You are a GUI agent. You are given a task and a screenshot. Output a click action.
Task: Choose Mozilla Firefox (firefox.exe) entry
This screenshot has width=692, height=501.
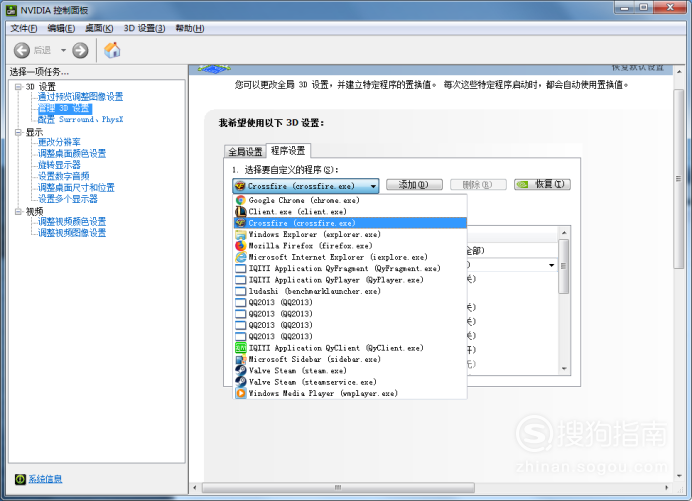pyautogui.click(x=350, y=246)
